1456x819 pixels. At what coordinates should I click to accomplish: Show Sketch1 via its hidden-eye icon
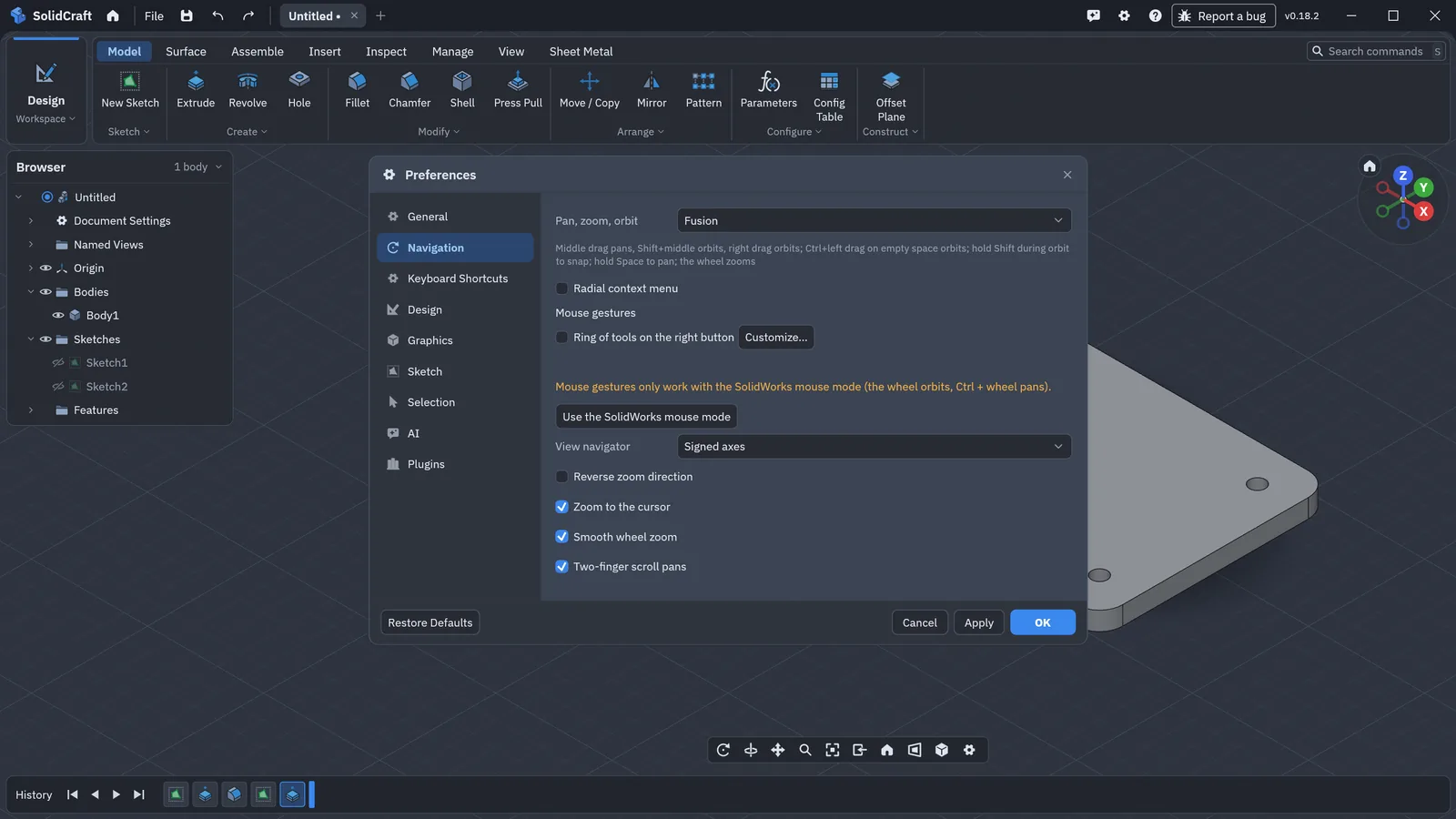point(58,363)
